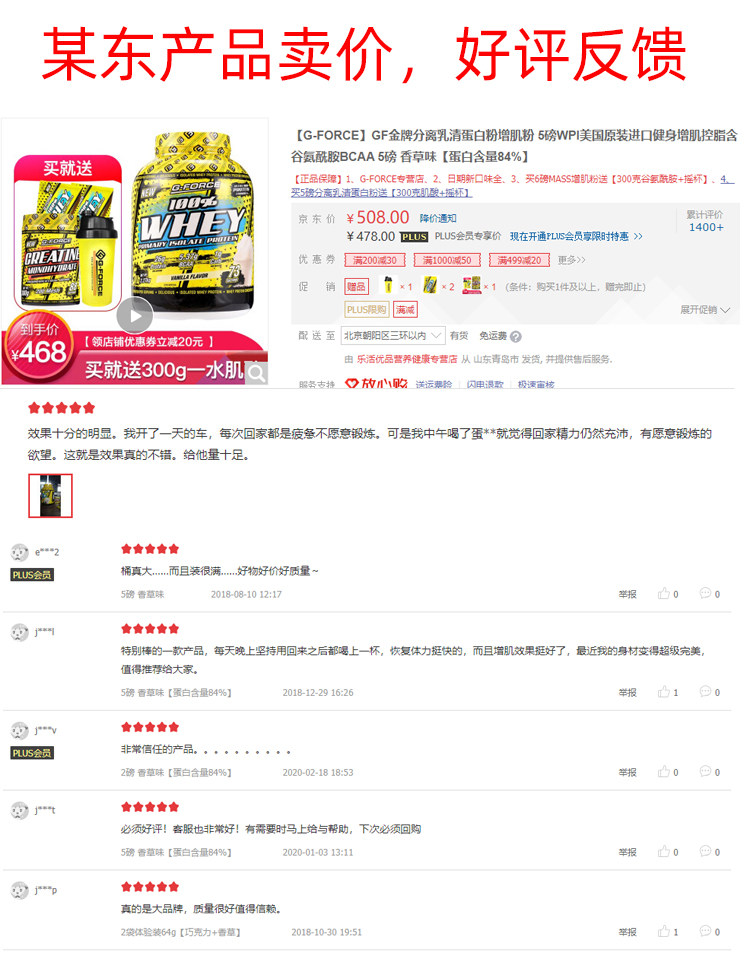Image resolution: width=750 pixels, height=954 pixels.
Task: Report the review by j***v
Action: pos(627,771)
